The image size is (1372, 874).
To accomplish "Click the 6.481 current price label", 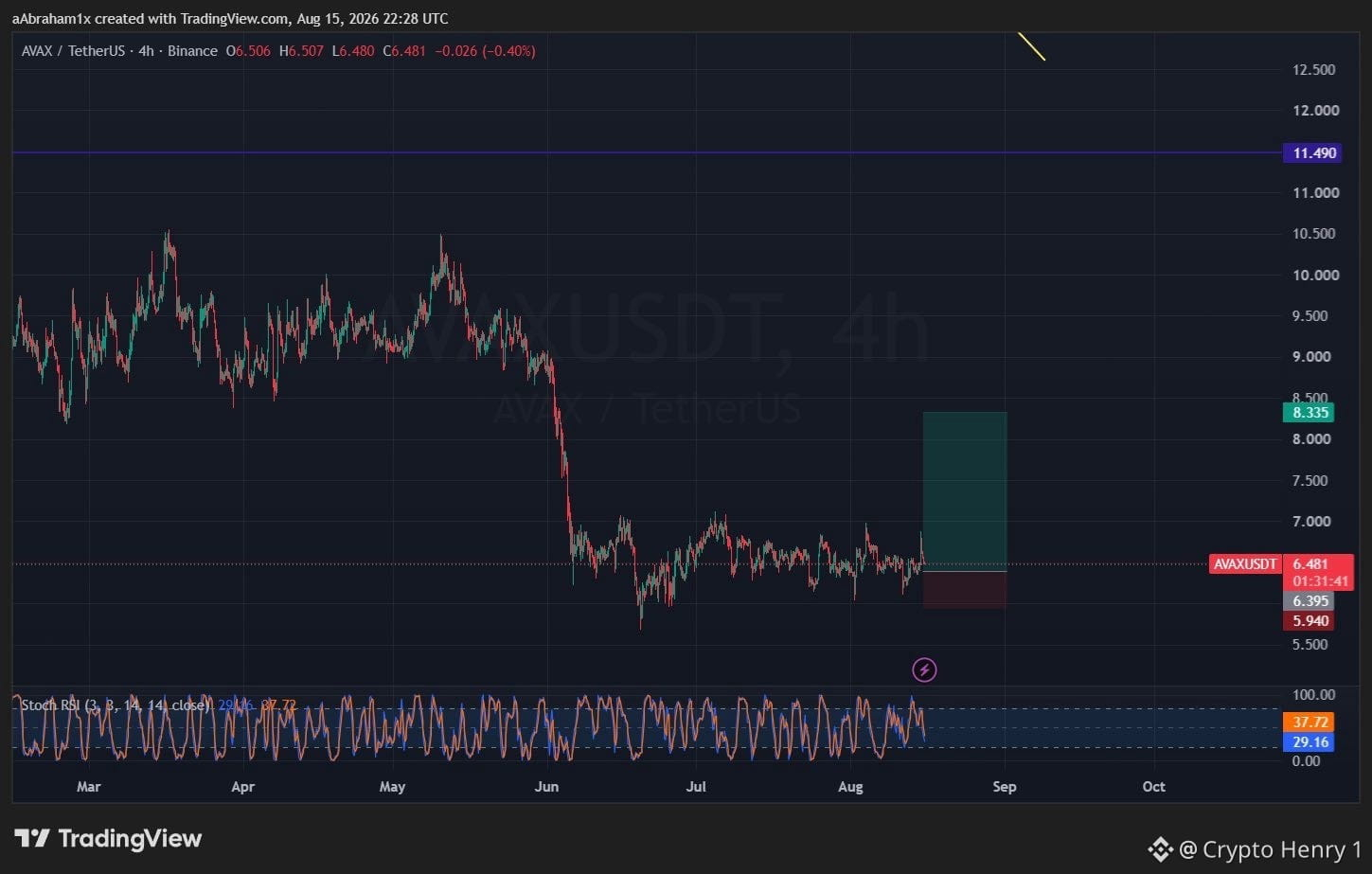I will [x=1310, y=563].
